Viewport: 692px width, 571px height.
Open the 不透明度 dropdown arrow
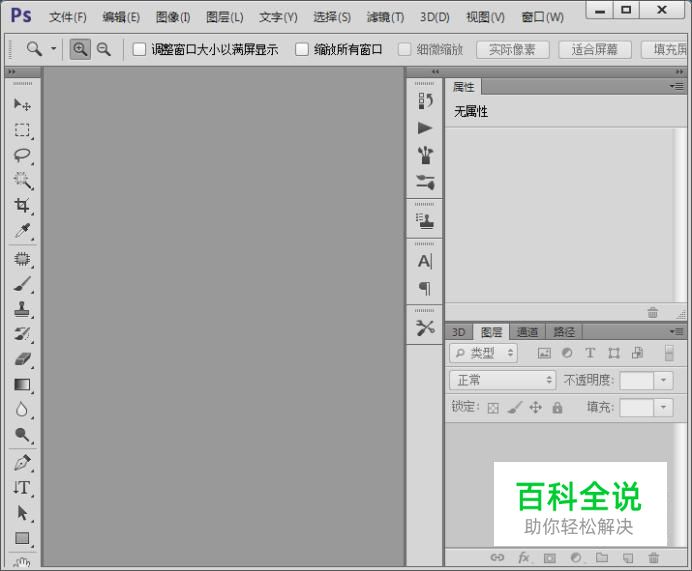pos(663,380)
